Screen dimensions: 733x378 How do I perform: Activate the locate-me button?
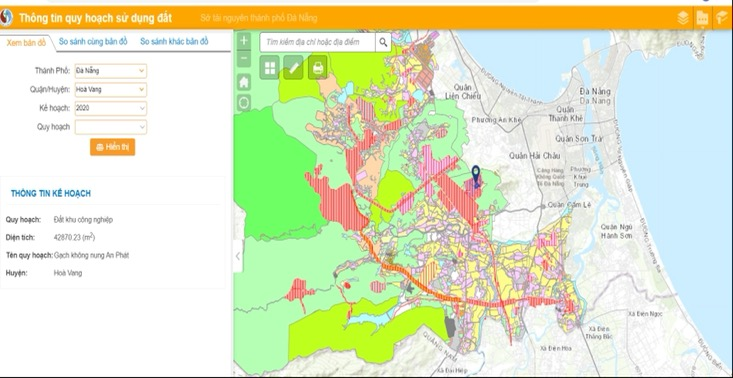pos(244,103)
